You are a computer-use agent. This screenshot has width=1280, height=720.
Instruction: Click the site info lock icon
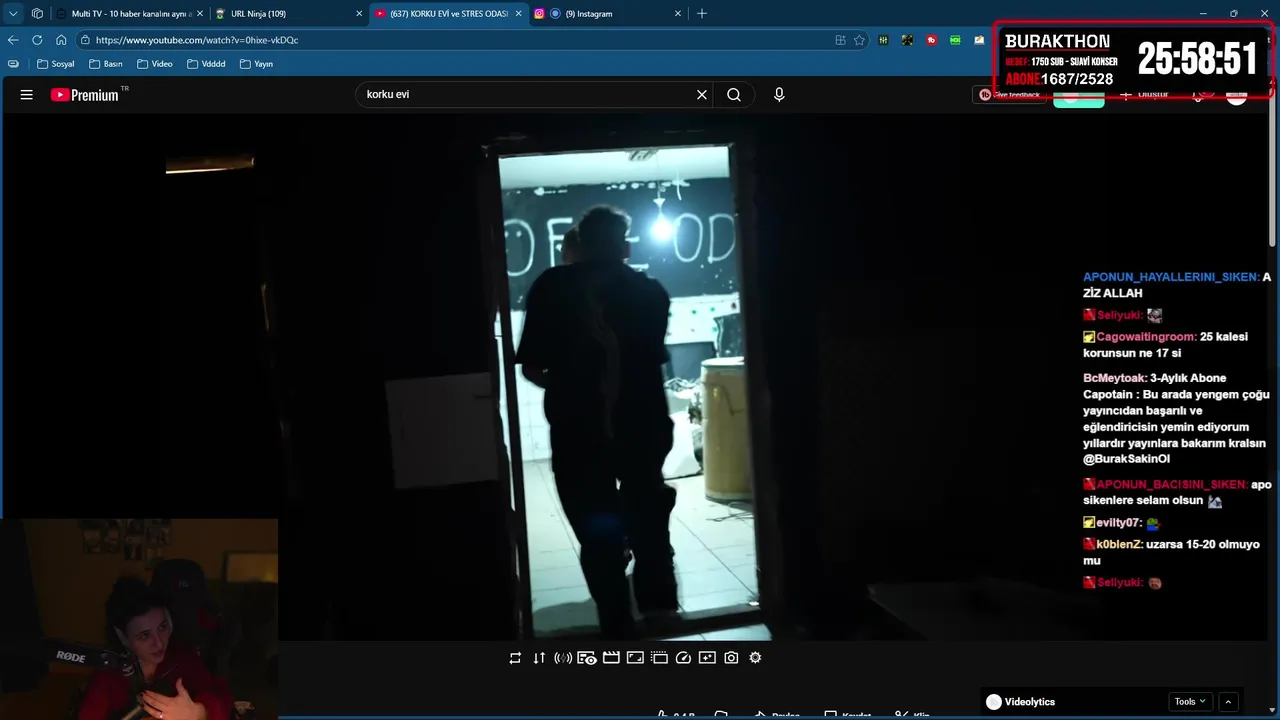(x=86, y=40)
